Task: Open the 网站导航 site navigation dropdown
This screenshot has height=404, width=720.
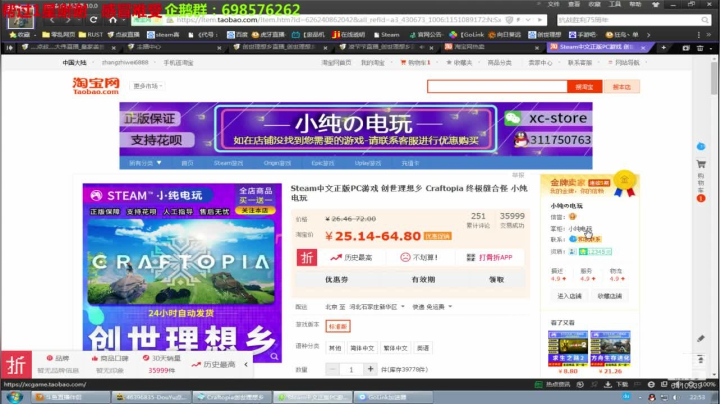Action: [626, 62]
